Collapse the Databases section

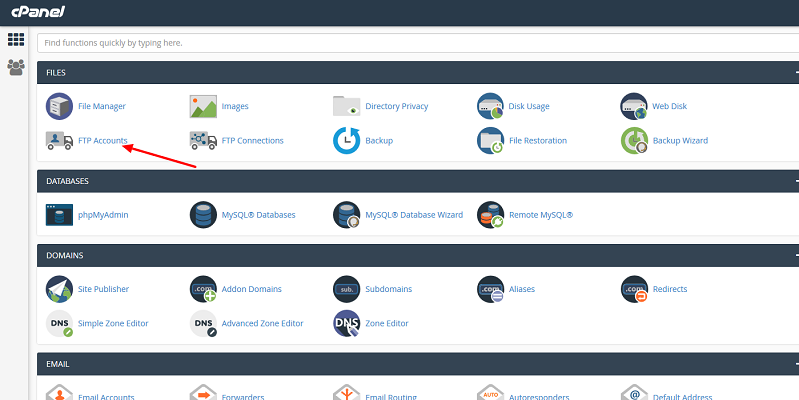795,181
